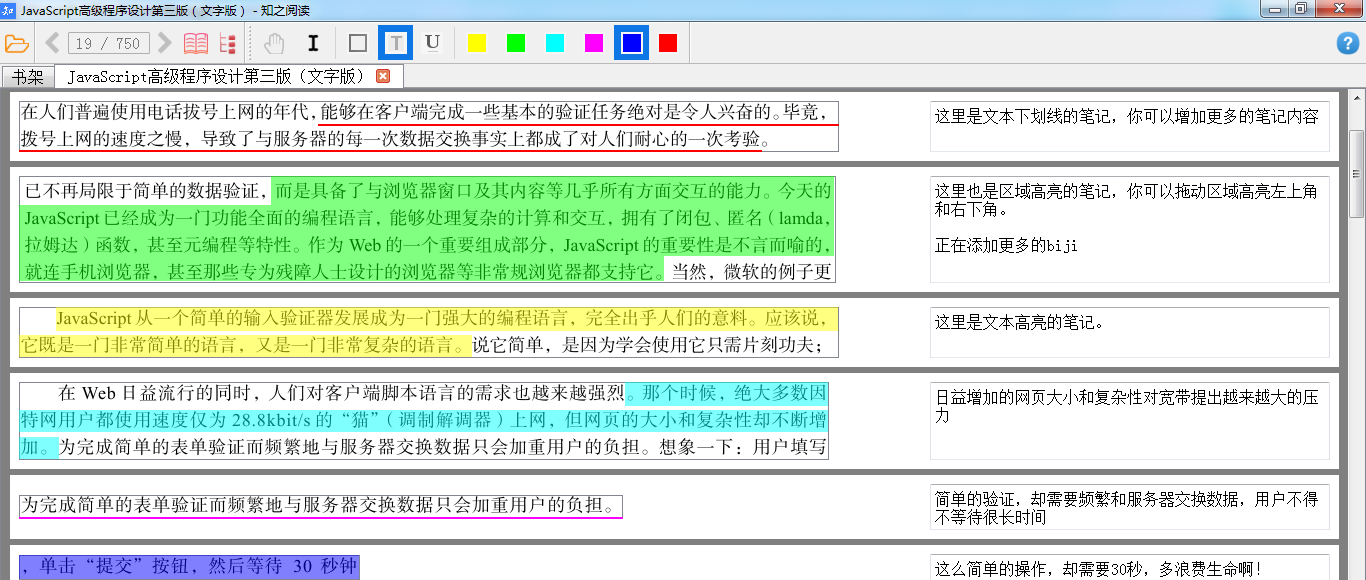Pick the green highlight color
The width and height of the screenshot is (1366, 580).
516,43
